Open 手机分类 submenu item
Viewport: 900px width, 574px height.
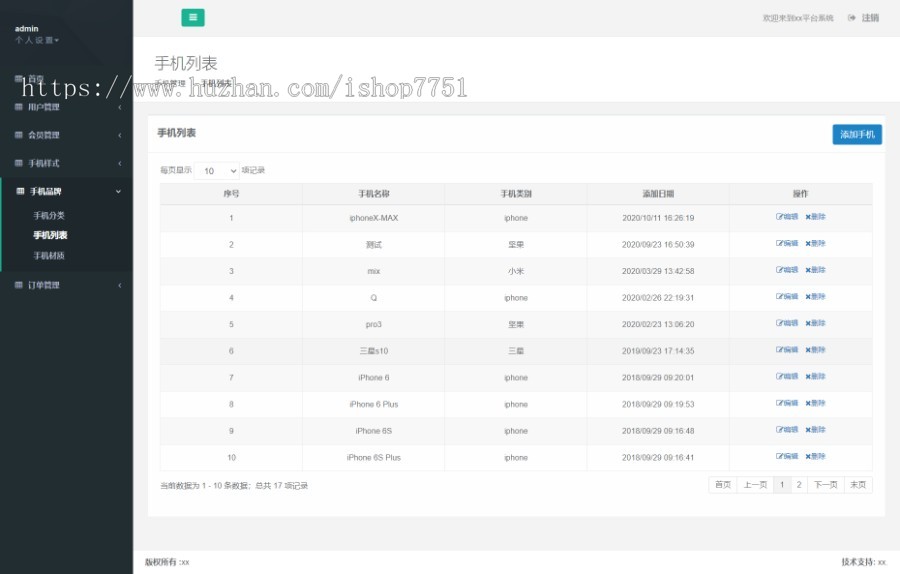pyautogui.click(x=49, y=215)
